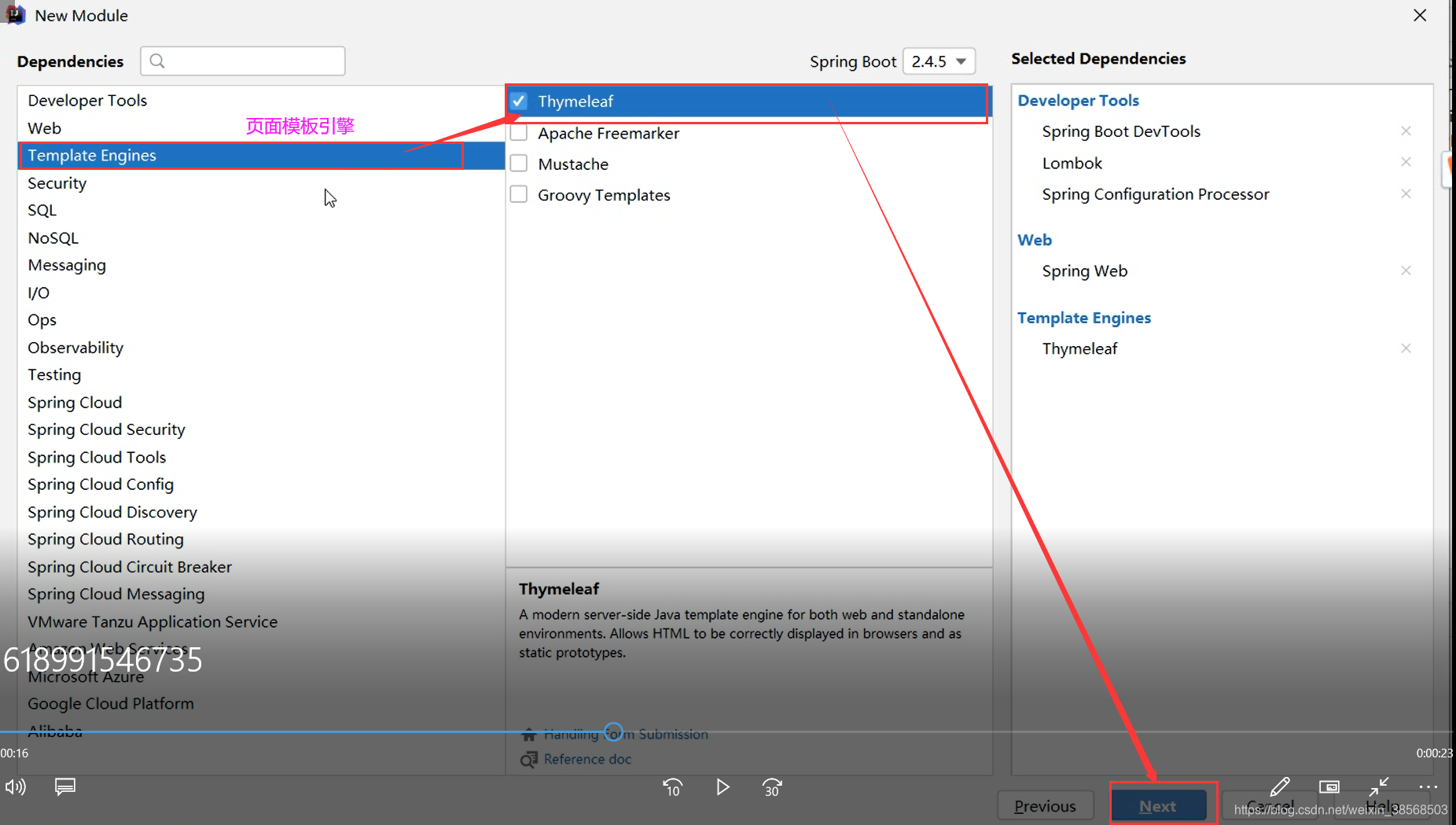The width and height of the screenshot is (1456, 825).
Task: Click the exit fullscreen arrows icon
Action: [x=1379, y=786]
